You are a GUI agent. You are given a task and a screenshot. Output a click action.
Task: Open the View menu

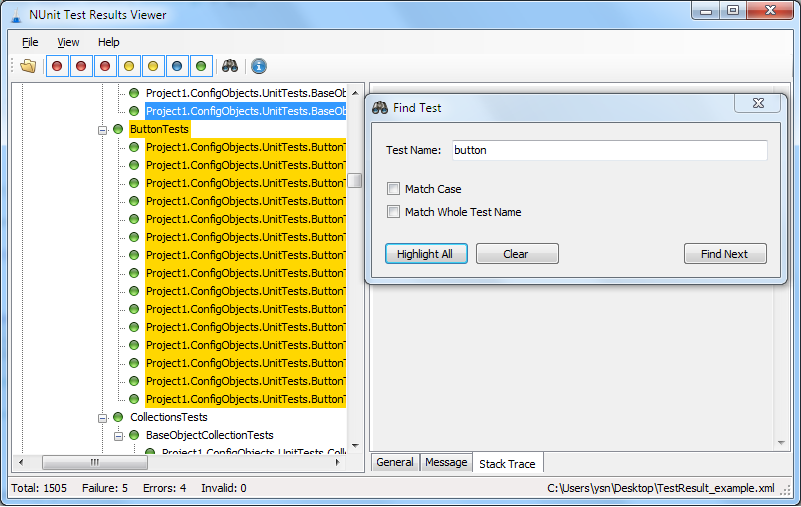[x=68, y=42]
